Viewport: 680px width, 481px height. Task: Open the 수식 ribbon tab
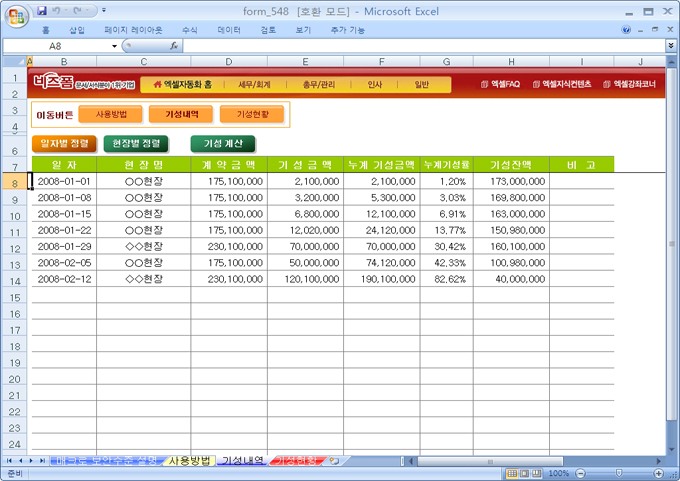(x=189, y=30)
